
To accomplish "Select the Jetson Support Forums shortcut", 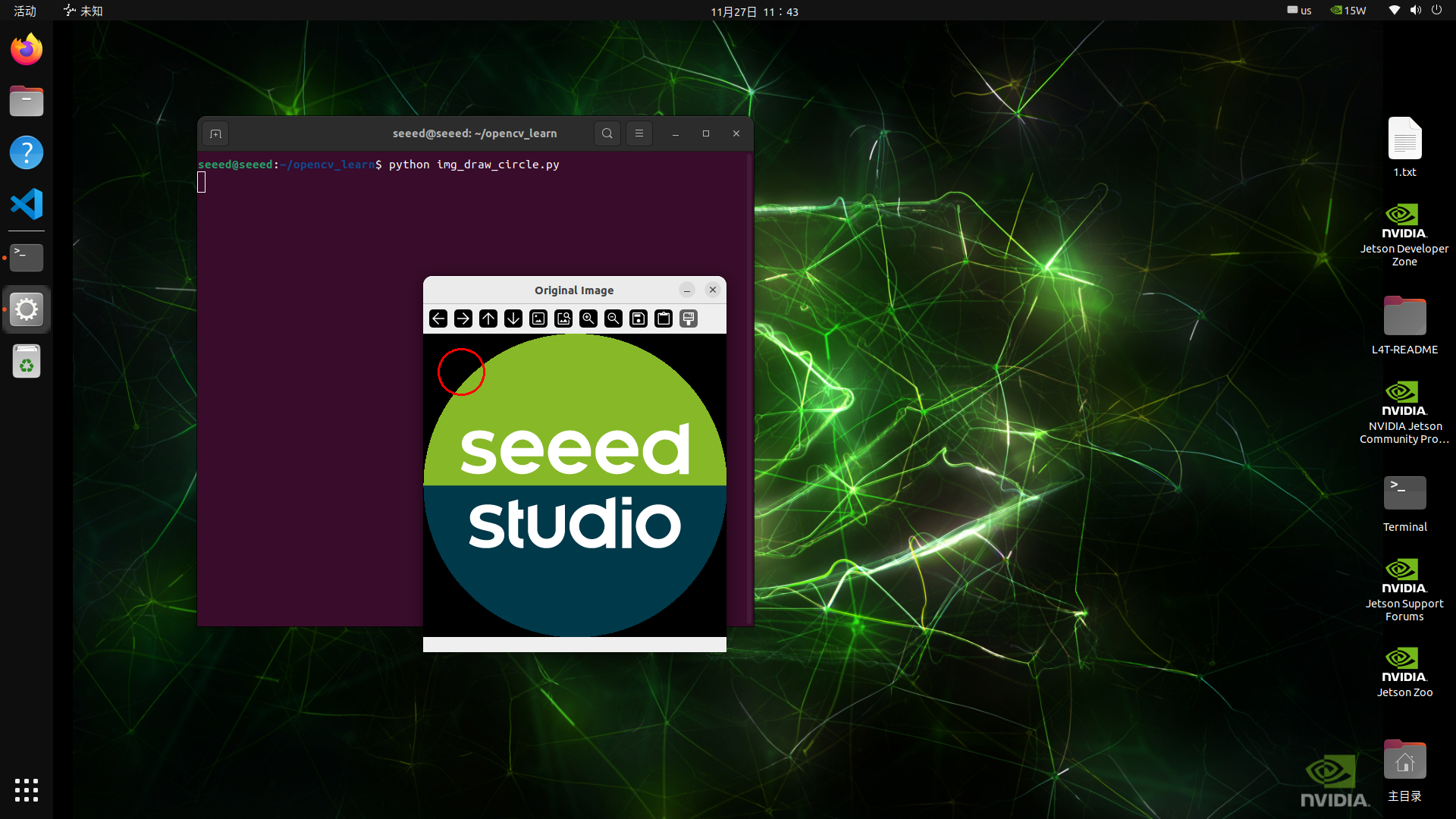I will pos(1404,590).
